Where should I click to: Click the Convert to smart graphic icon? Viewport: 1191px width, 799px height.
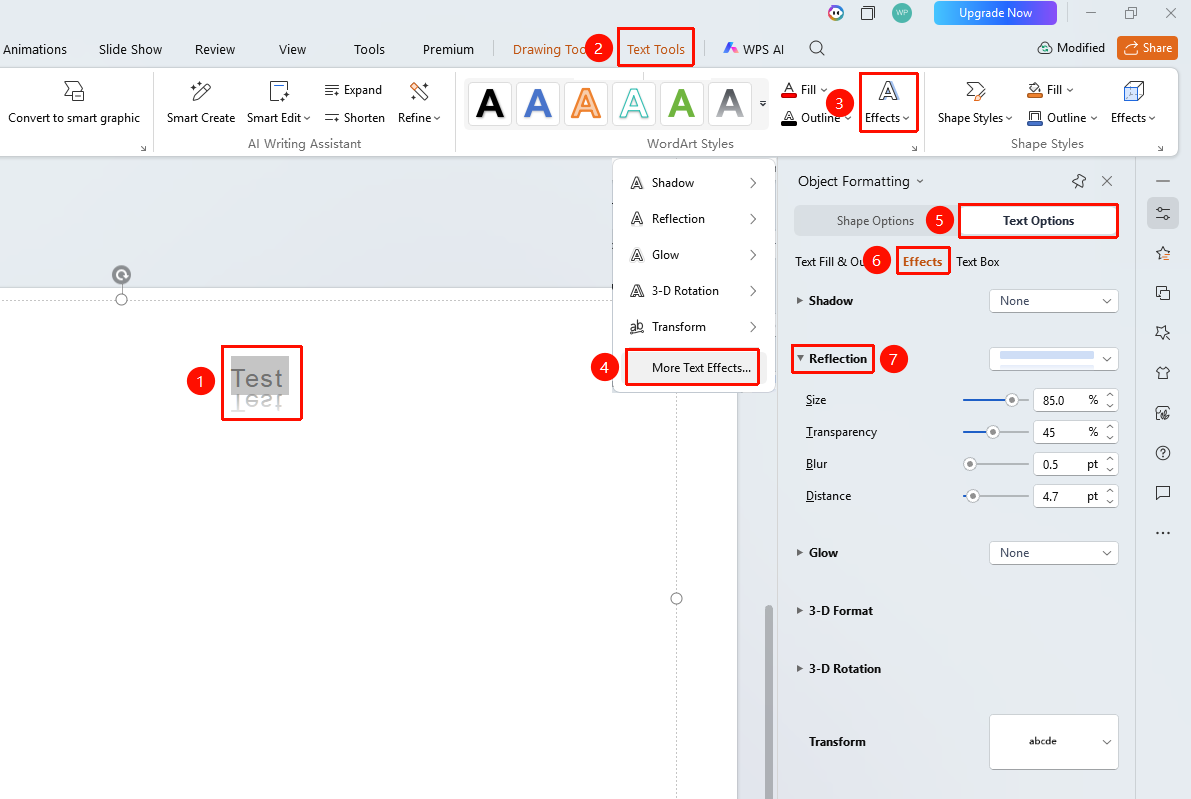[x=74, y=91]
